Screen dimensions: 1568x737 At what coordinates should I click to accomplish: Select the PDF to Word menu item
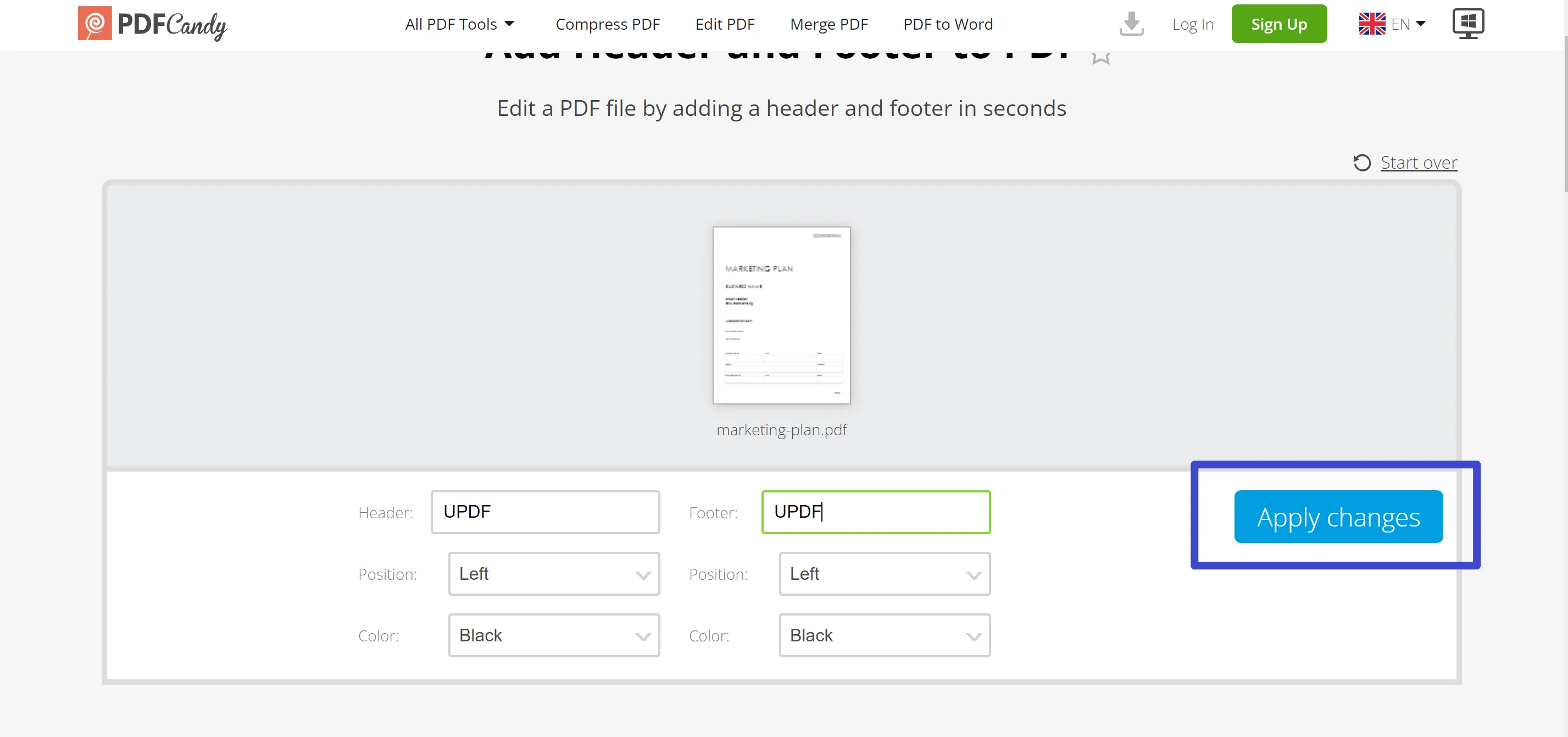pos(948,23)
